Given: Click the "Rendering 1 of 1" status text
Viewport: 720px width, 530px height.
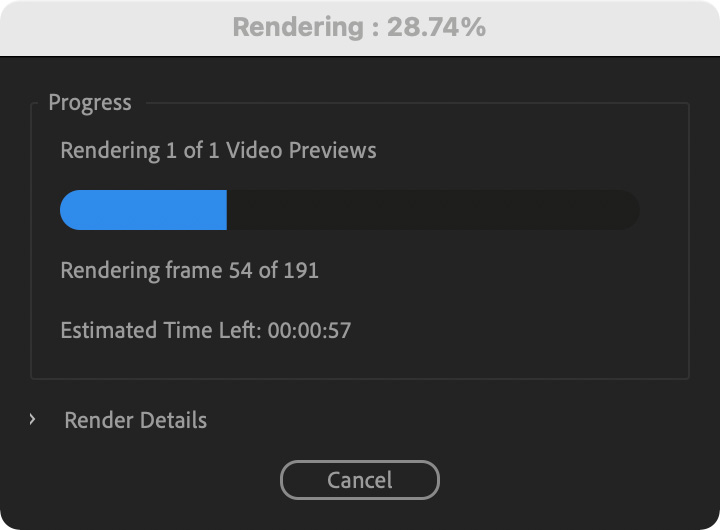Looking at the screenshot, I should pyautogui.click(x=140, y=151).
